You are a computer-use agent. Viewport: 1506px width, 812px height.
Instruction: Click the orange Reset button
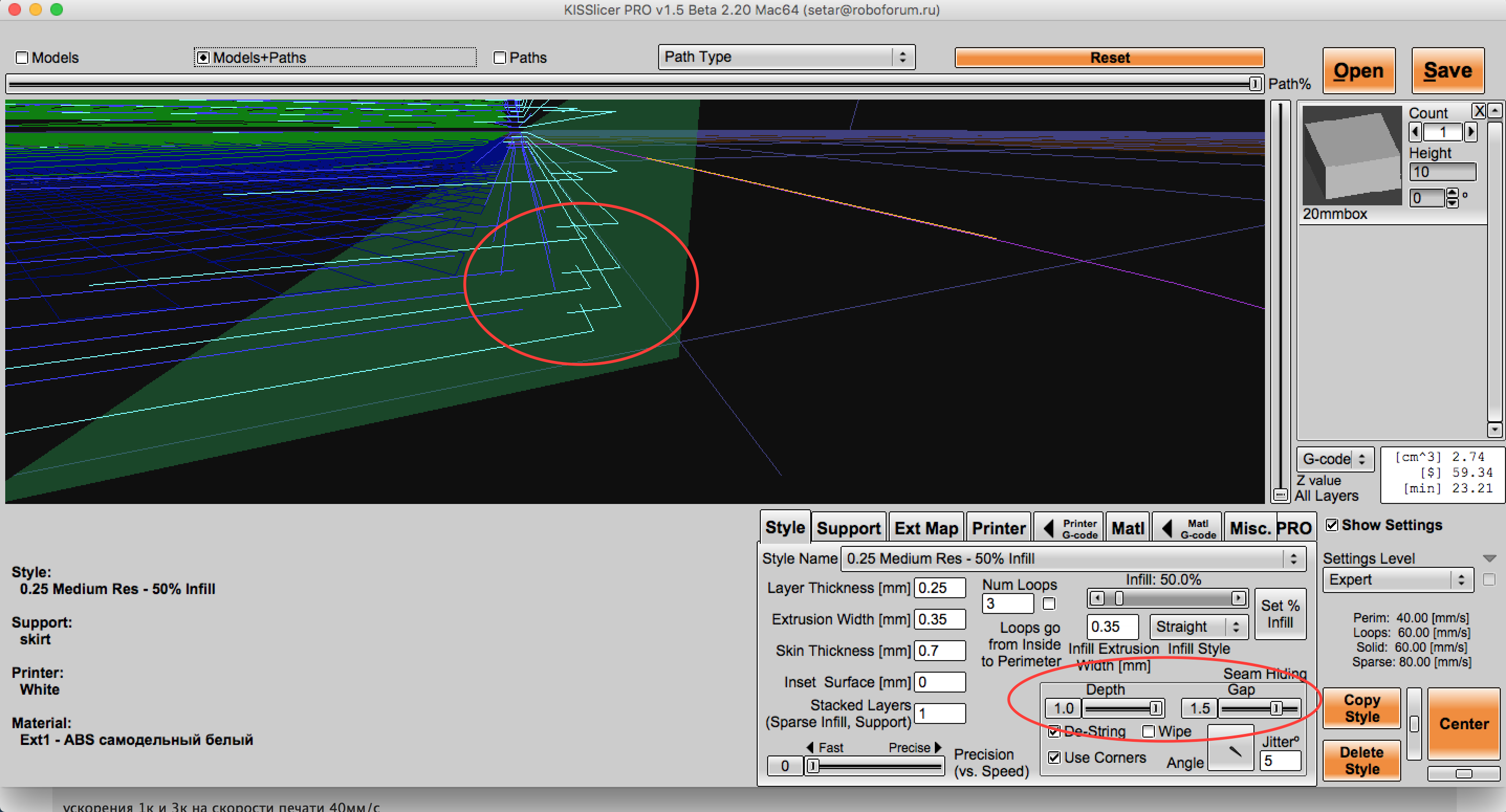(x=1109, y=58)
